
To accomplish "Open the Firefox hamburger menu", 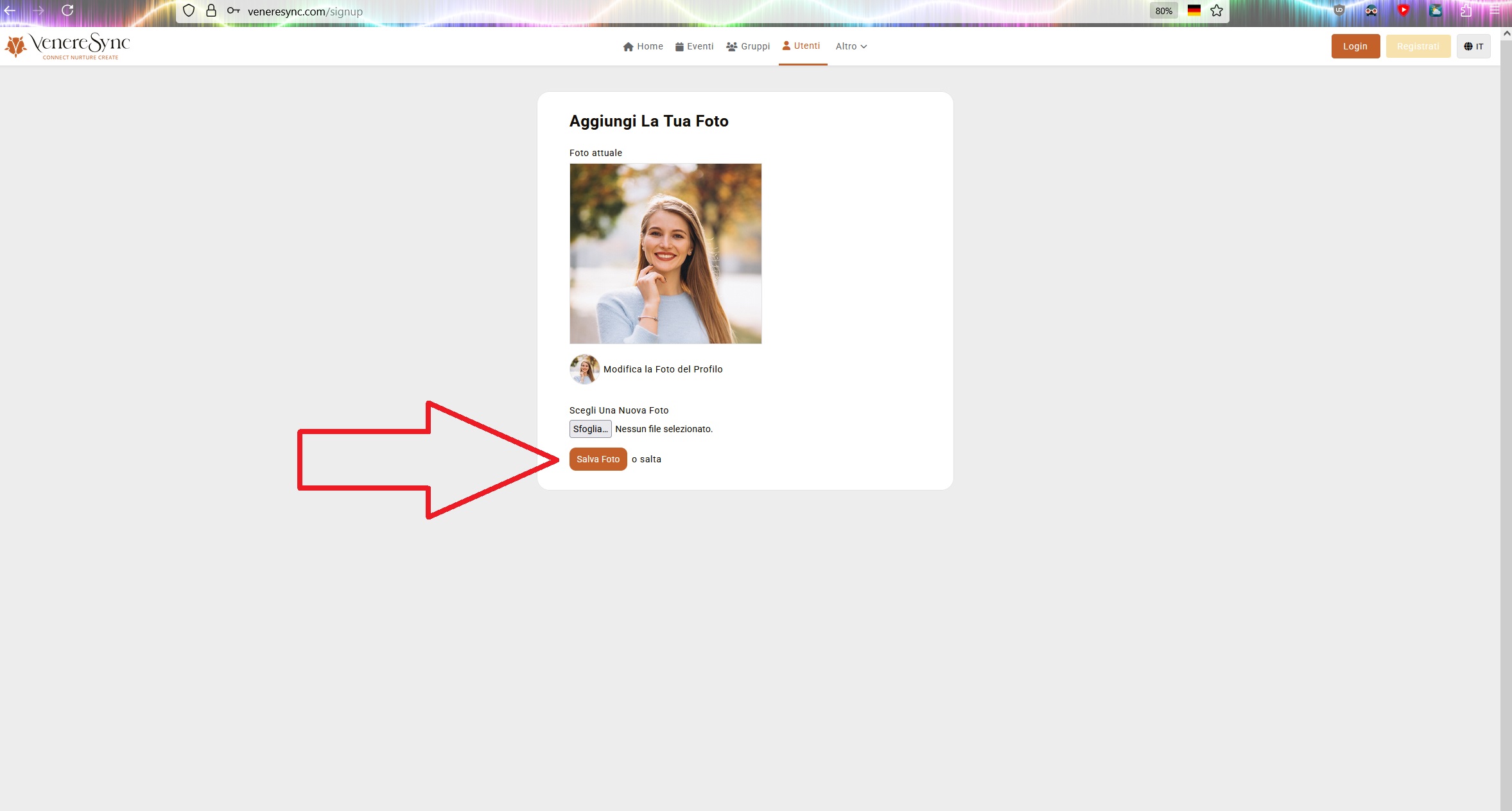I will pos(1495,10).
